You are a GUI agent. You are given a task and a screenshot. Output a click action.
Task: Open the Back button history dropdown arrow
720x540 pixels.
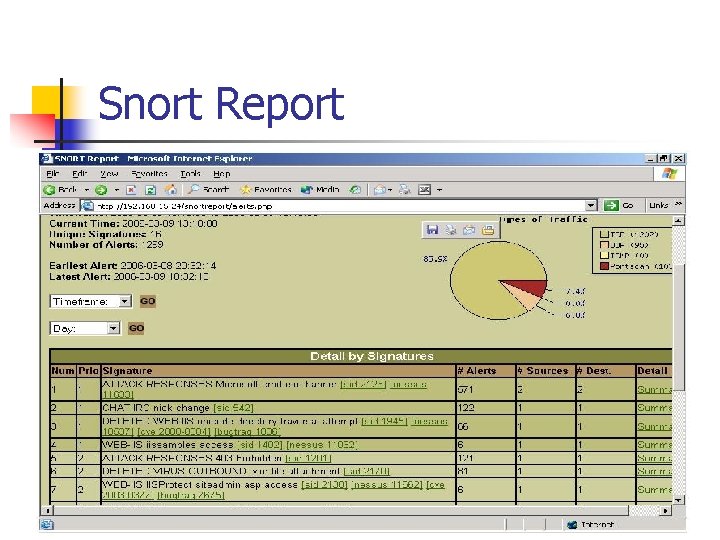[x=86, y=190]
